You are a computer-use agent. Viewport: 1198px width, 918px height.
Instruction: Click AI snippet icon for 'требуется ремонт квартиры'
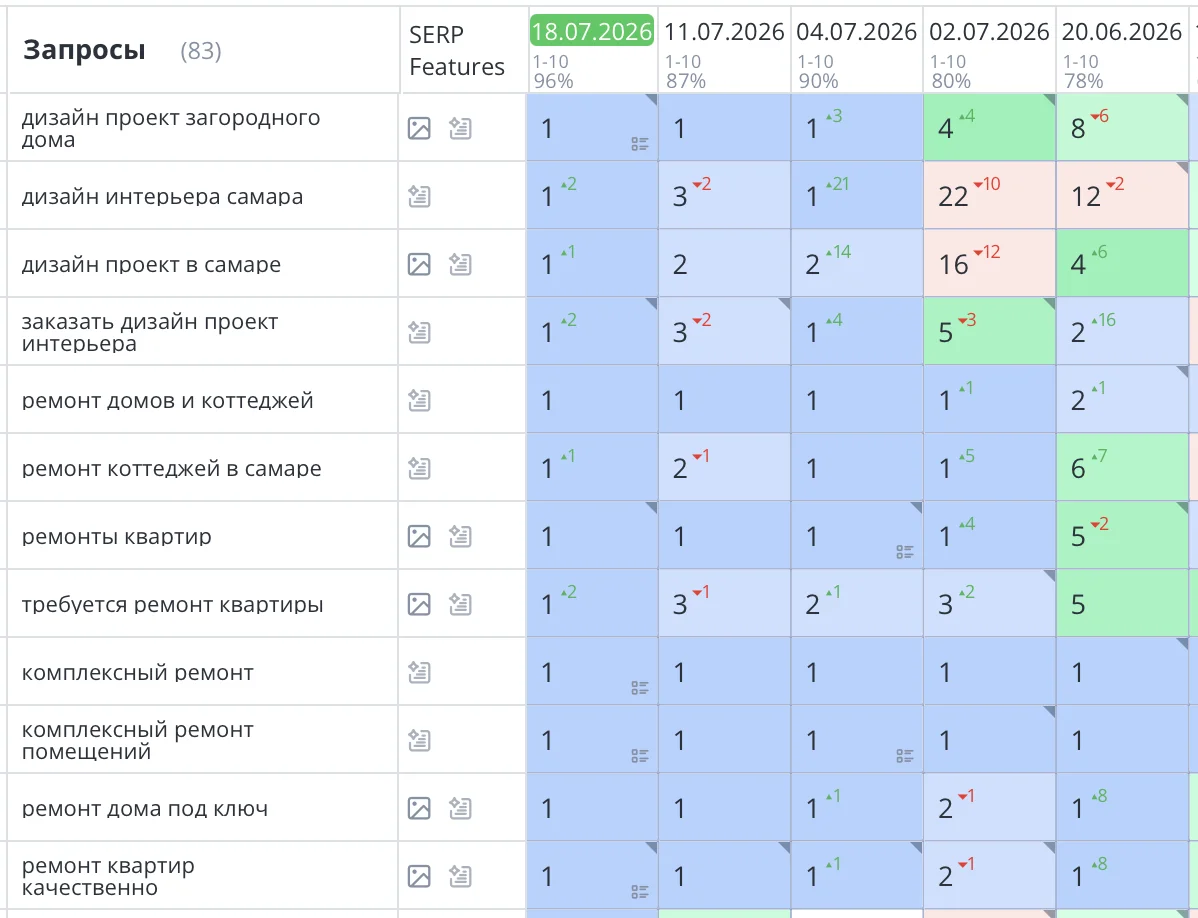click(x=460, y=604)
